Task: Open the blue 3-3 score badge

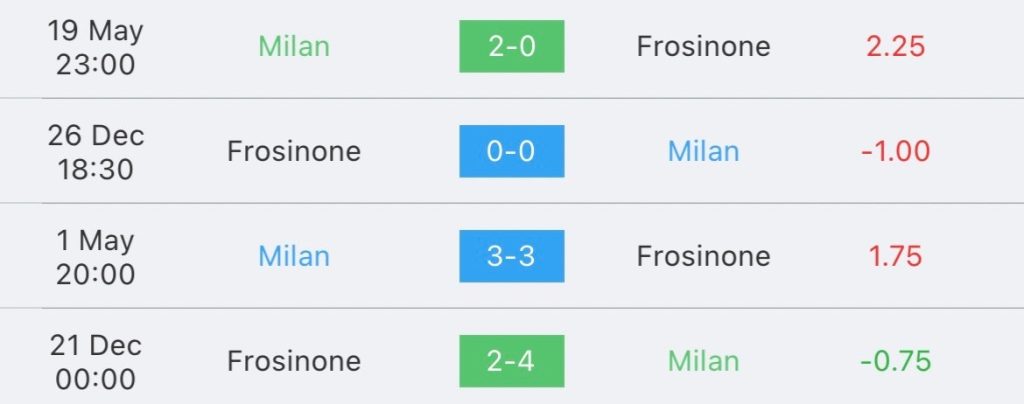Action: [x=511, y=256]
